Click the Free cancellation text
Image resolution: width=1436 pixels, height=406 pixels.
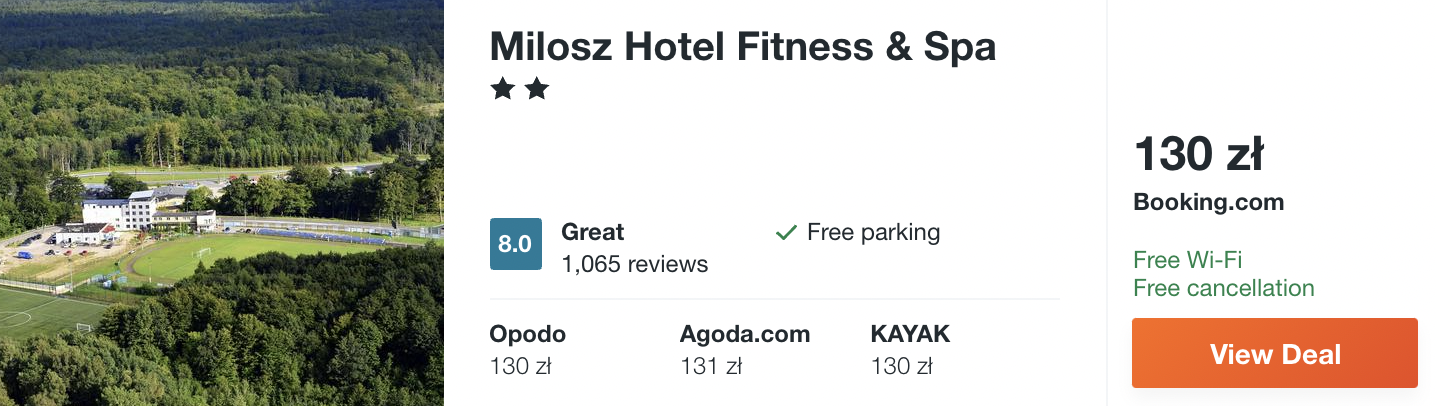(x=1224, y=288)
